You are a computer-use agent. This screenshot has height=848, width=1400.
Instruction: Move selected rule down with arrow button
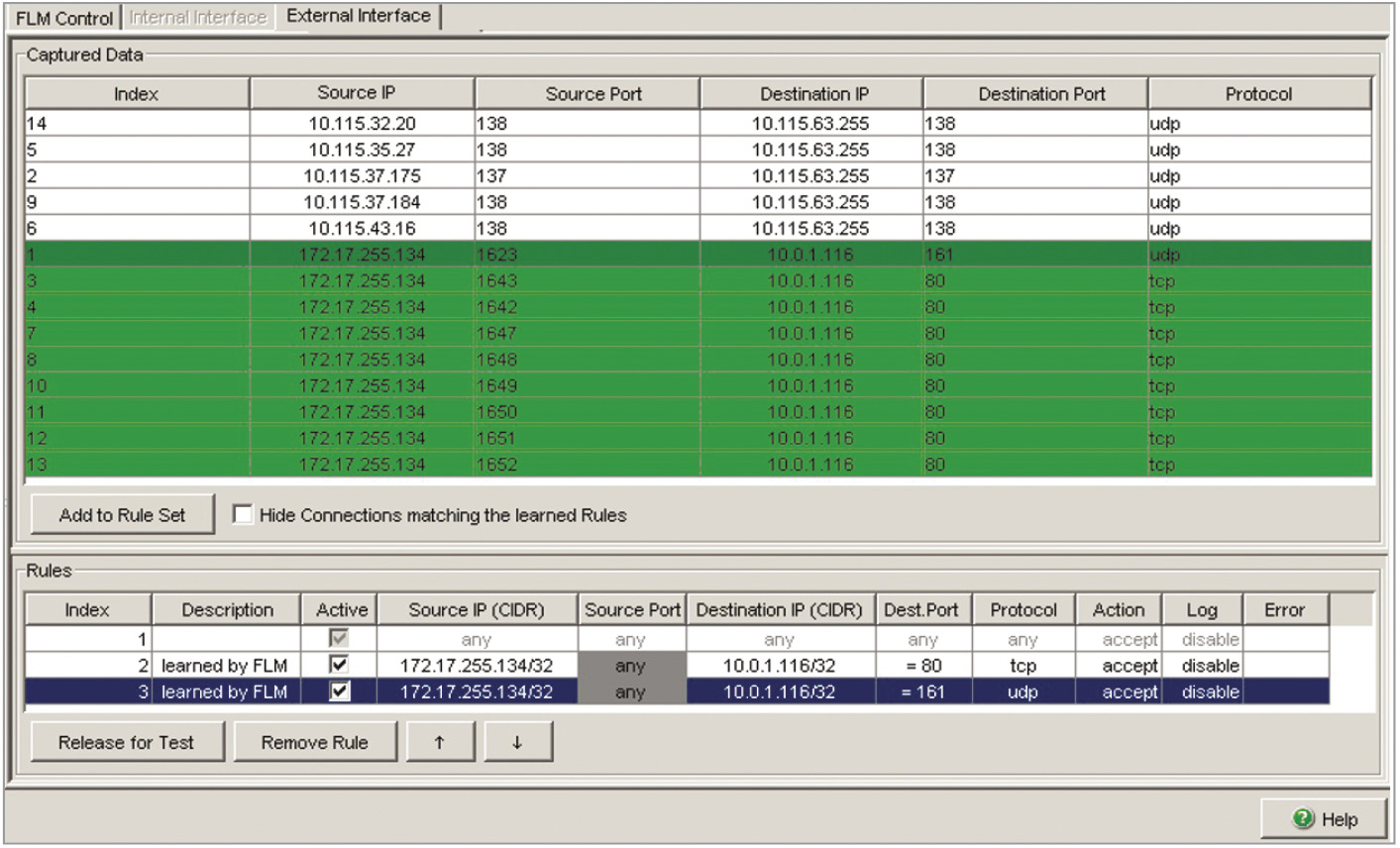tap(517, 742)
